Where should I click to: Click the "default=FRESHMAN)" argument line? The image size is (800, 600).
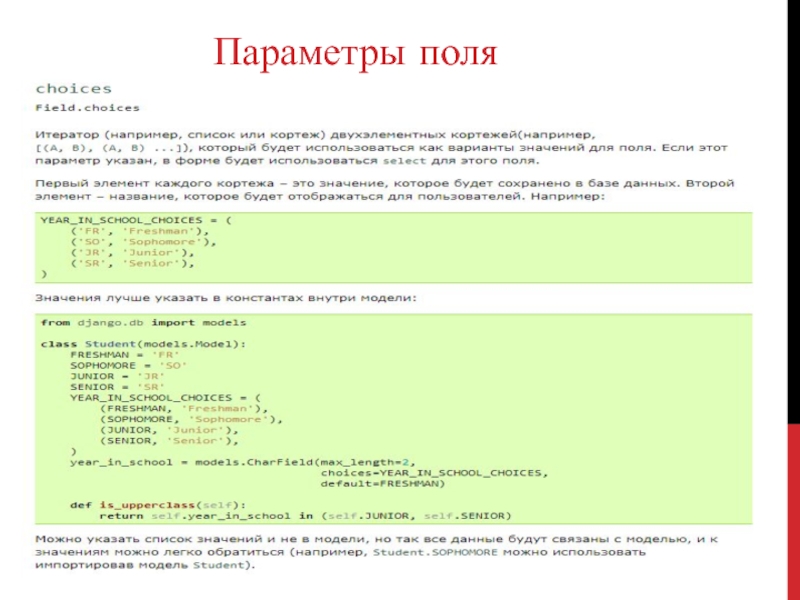pos(382,483)
